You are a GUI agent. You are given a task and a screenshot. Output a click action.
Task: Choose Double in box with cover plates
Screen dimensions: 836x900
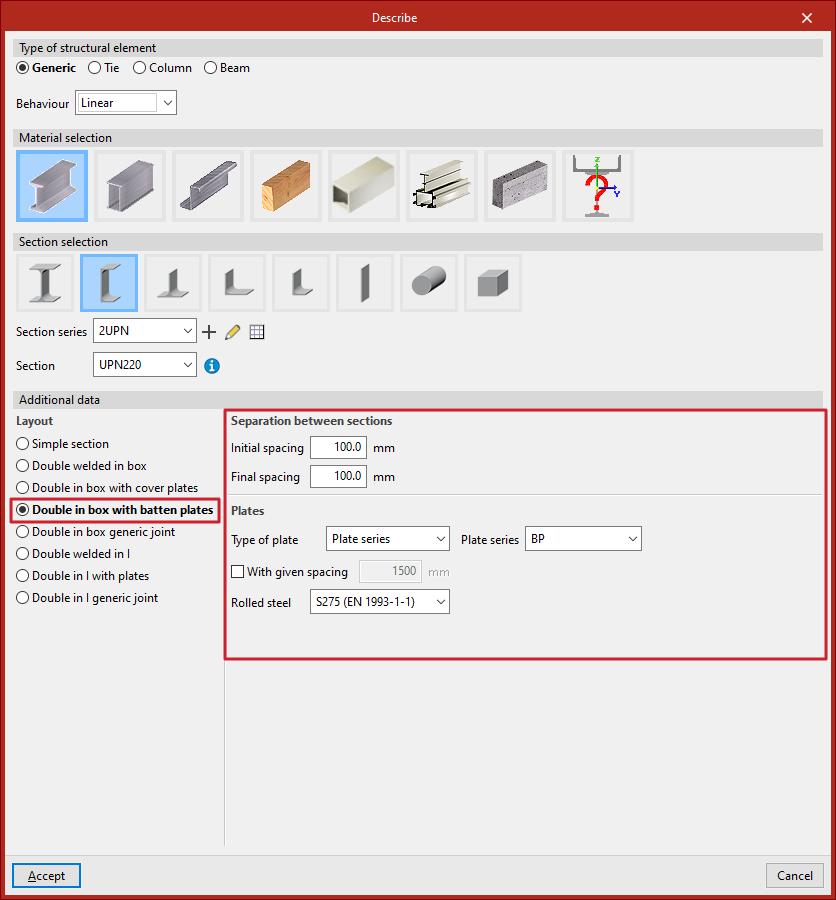tap(107, 488)
